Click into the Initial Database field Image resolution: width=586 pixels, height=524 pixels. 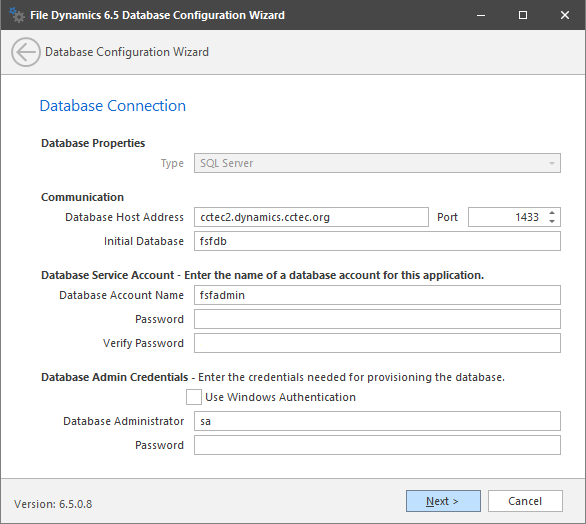click(x=377, y=241)
